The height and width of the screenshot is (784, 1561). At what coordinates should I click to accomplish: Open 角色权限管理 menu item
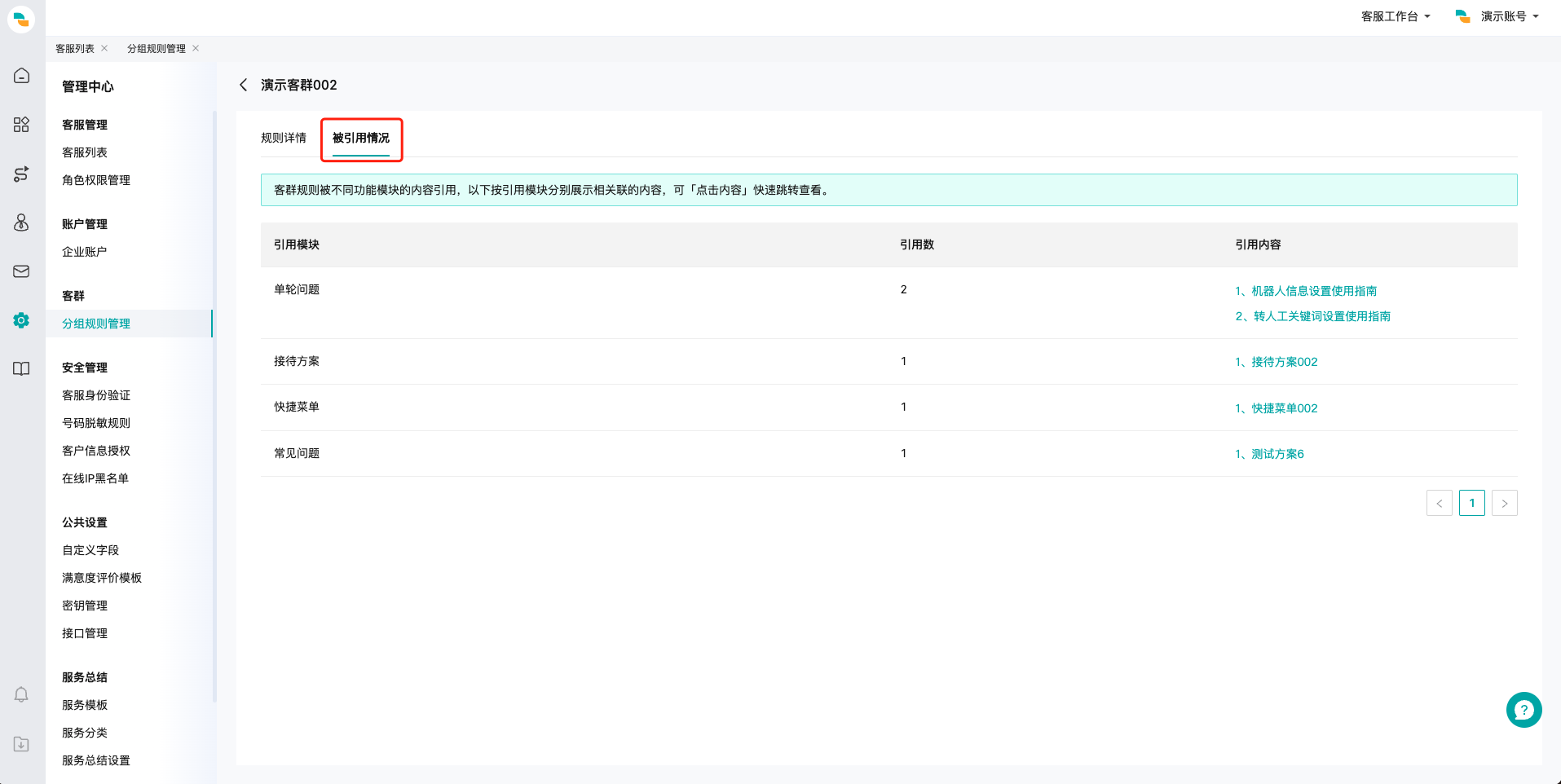[x=96, y=180]
